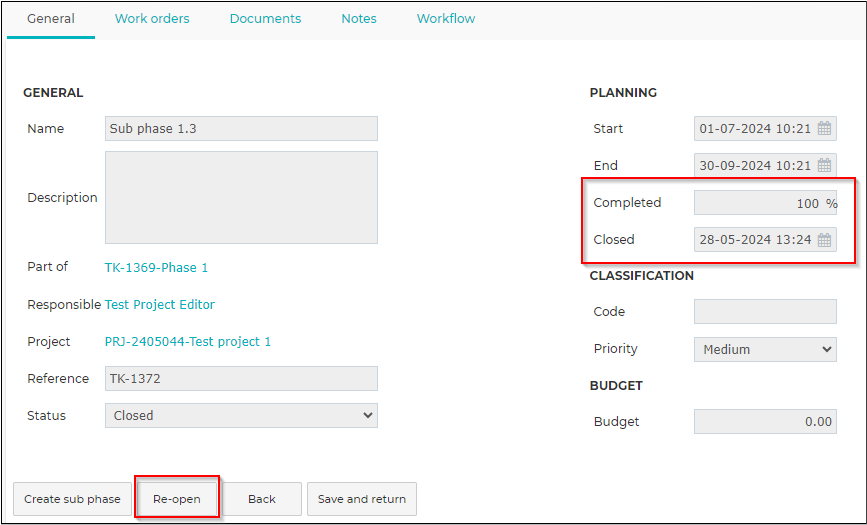Click into the Description text area
The image size is (867, 525).
click(241, 197)
